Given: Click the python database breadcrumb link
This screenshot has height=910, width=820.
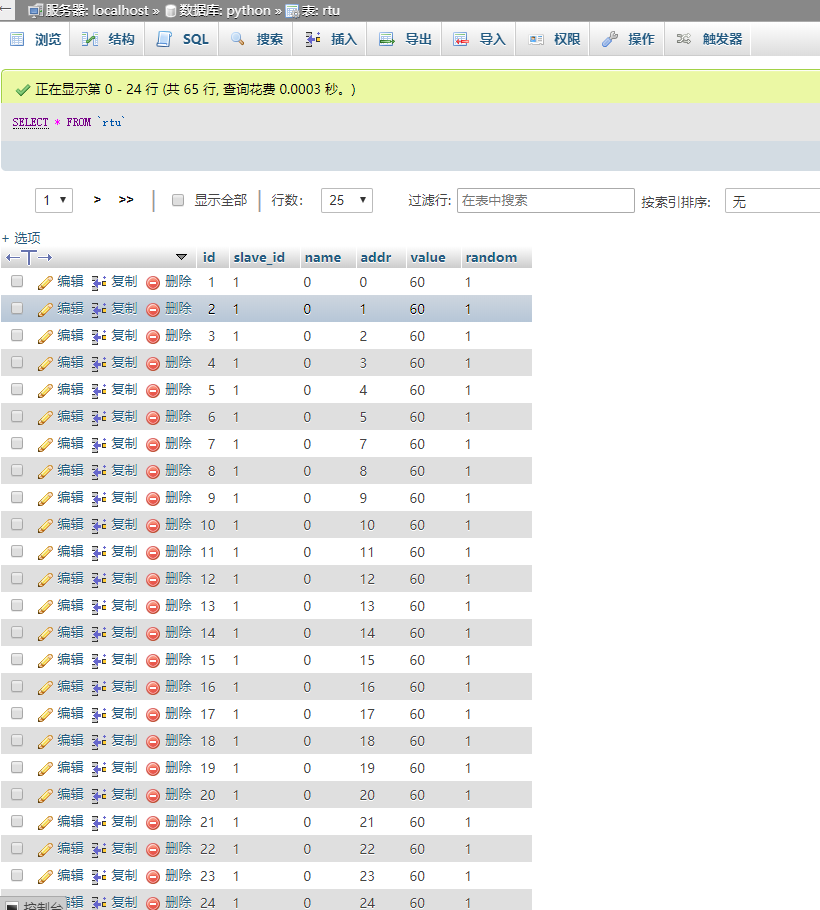Looking at the screenshot, I should (225, 10).
